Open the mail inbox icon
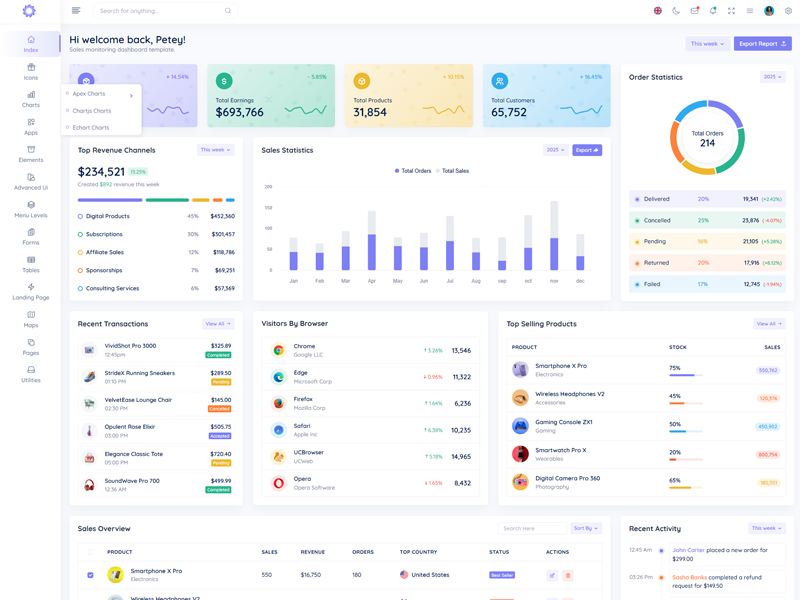 (x=695, y=11)
